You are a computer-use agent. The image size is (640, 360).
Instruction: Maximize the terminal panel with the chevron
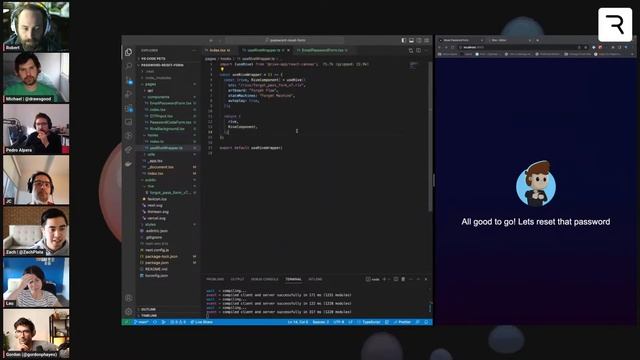pyautogui.click(x=418, y=279)
